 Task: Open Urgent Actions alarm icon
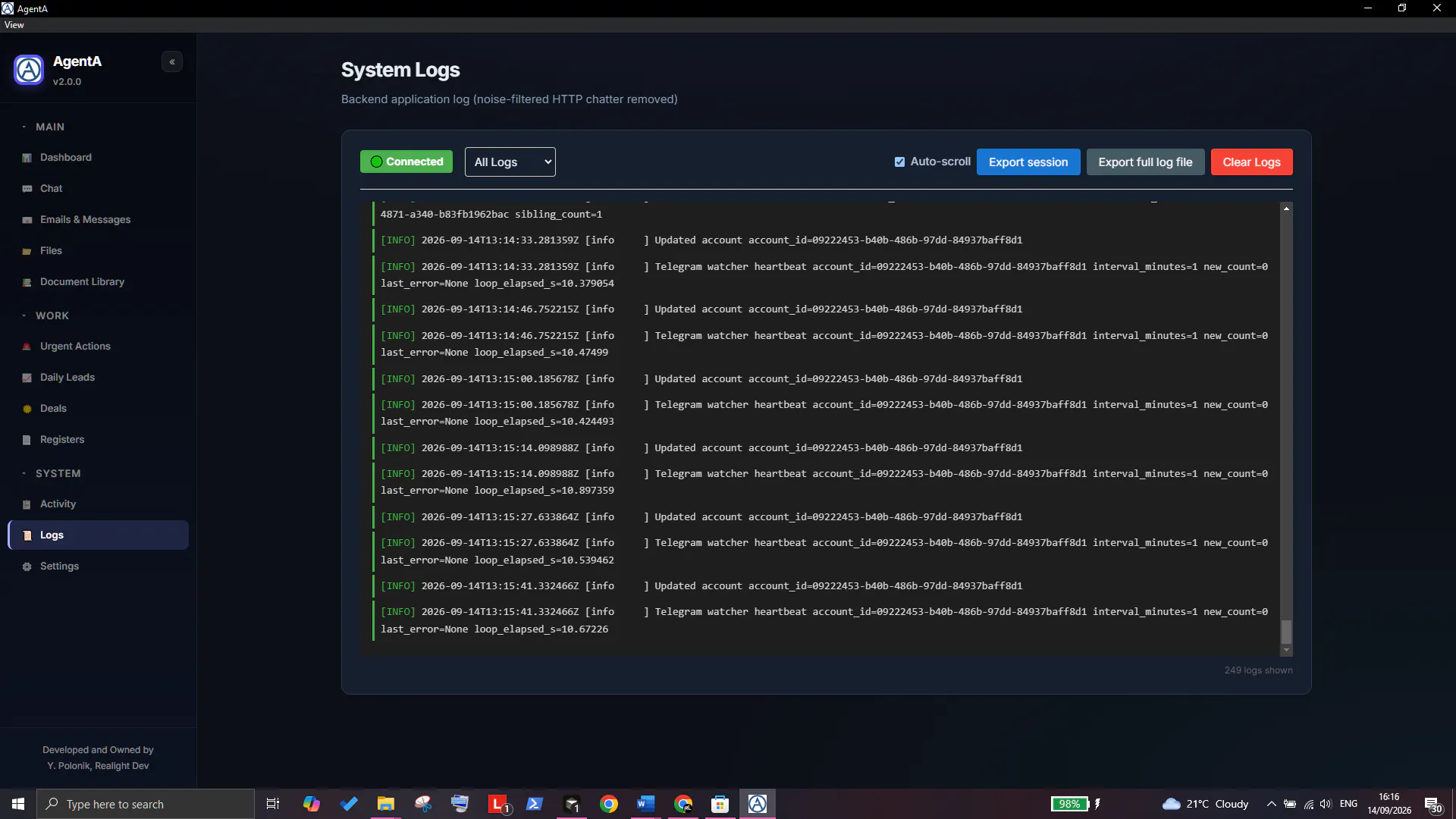27,347
